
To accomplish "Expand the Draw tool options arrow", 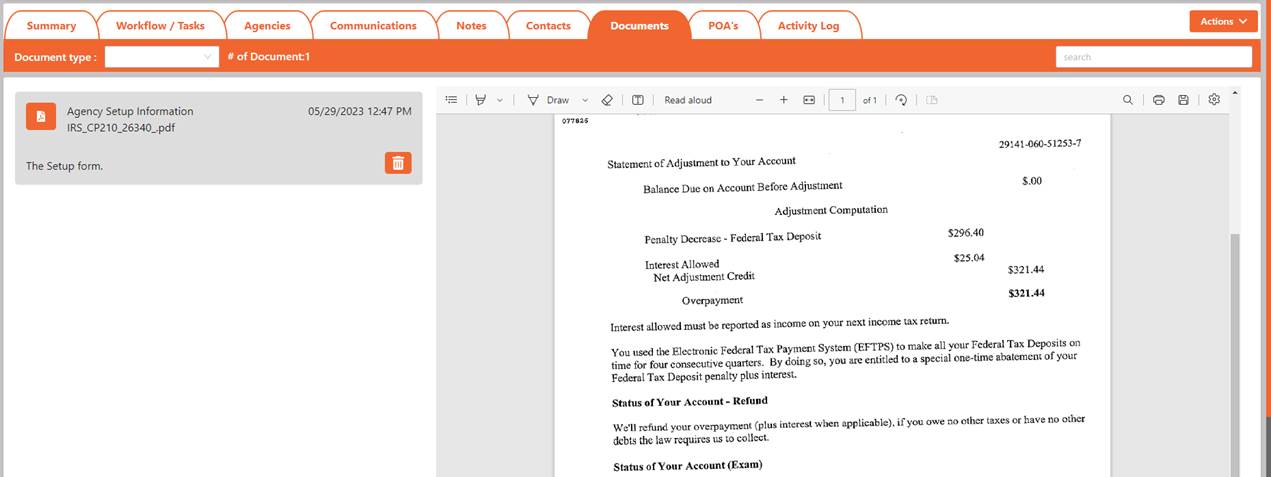I will click(x=585, y=100).
